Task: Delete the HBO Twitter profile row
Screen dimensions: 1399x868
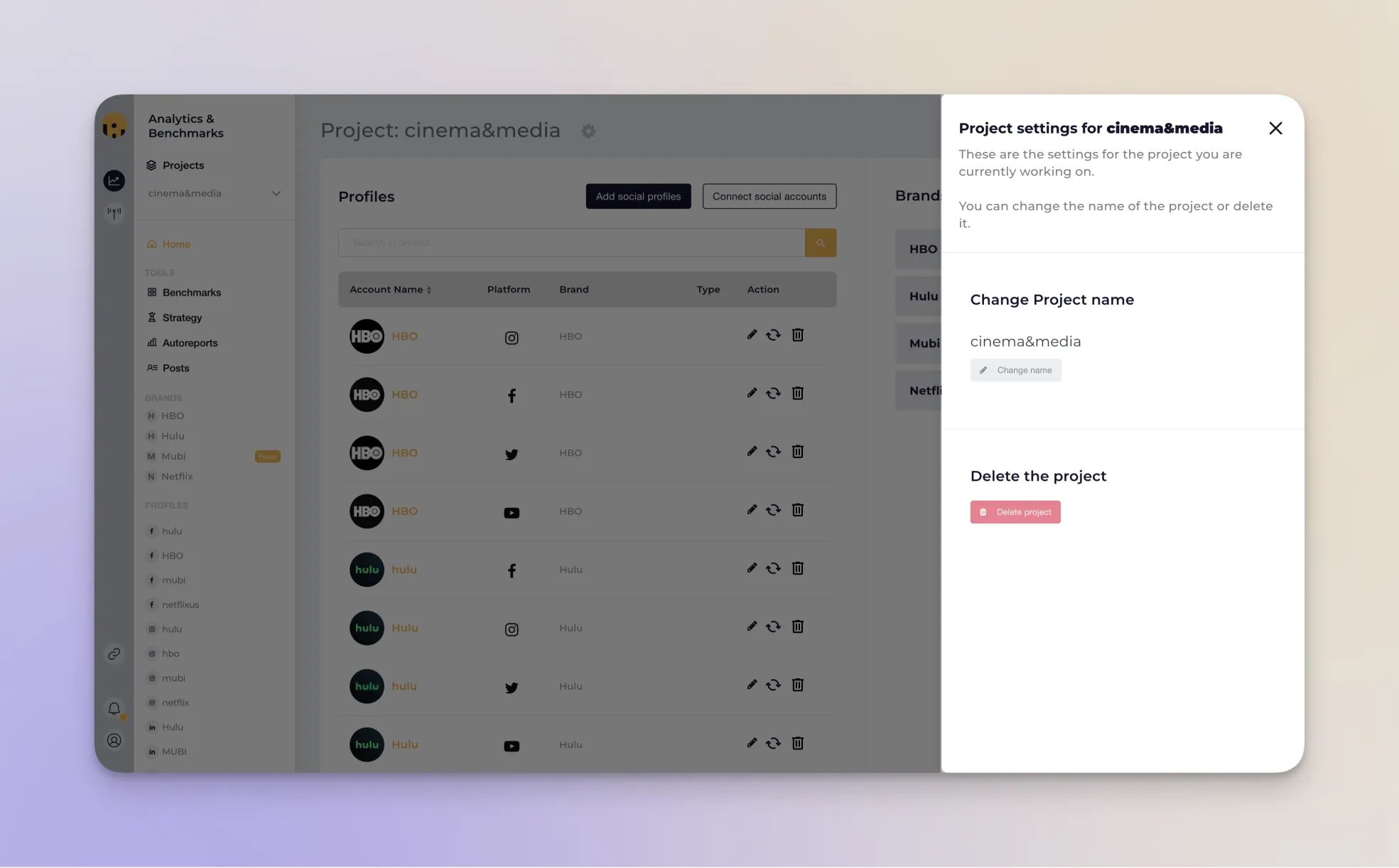Action: point(798,451)
